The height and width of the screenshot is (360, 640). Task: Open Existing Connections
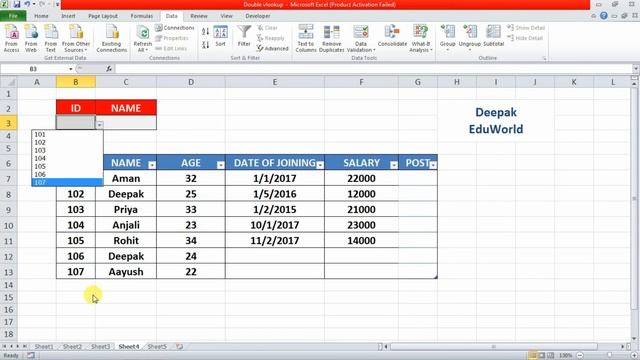coord(112,38)
